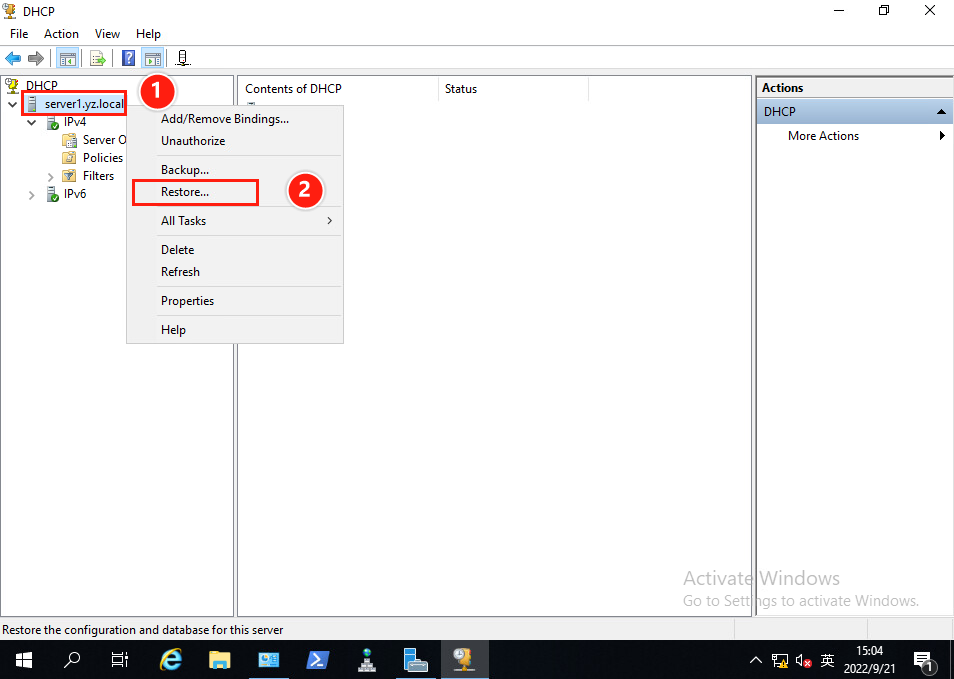Toggle the show/hide console tree icon
The width and height of the screenshot is (954, 679).
[67, 58]
